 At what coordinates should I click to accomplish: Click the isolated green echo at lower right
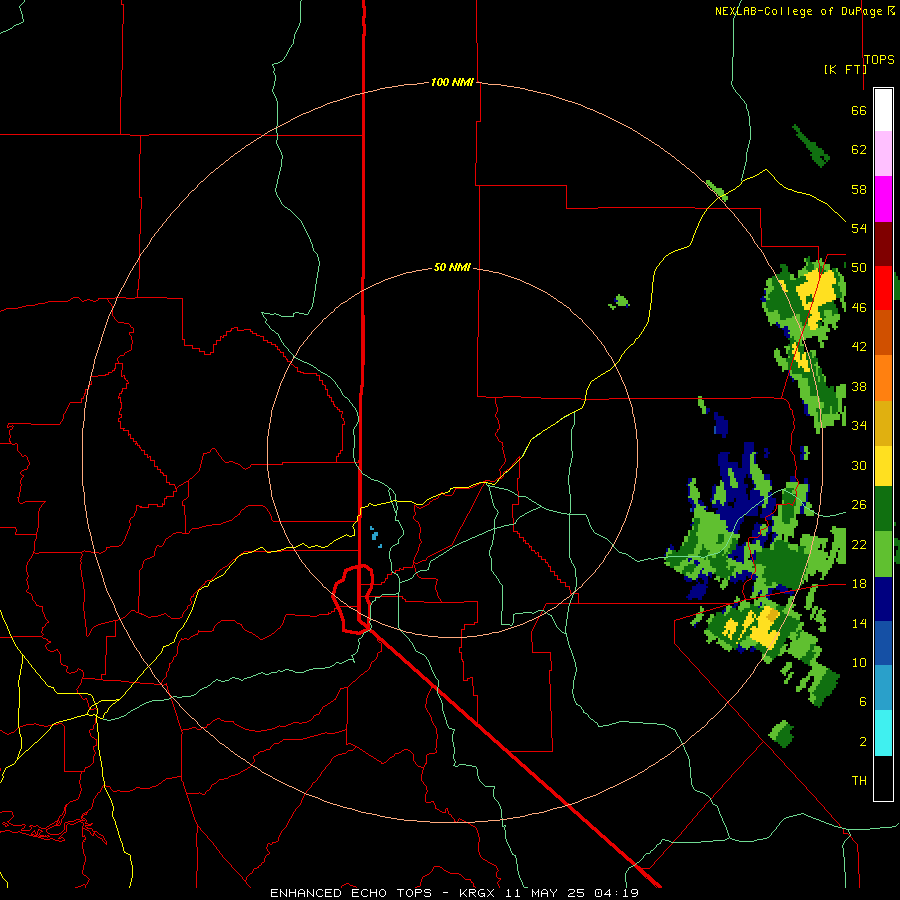[781, 734]
